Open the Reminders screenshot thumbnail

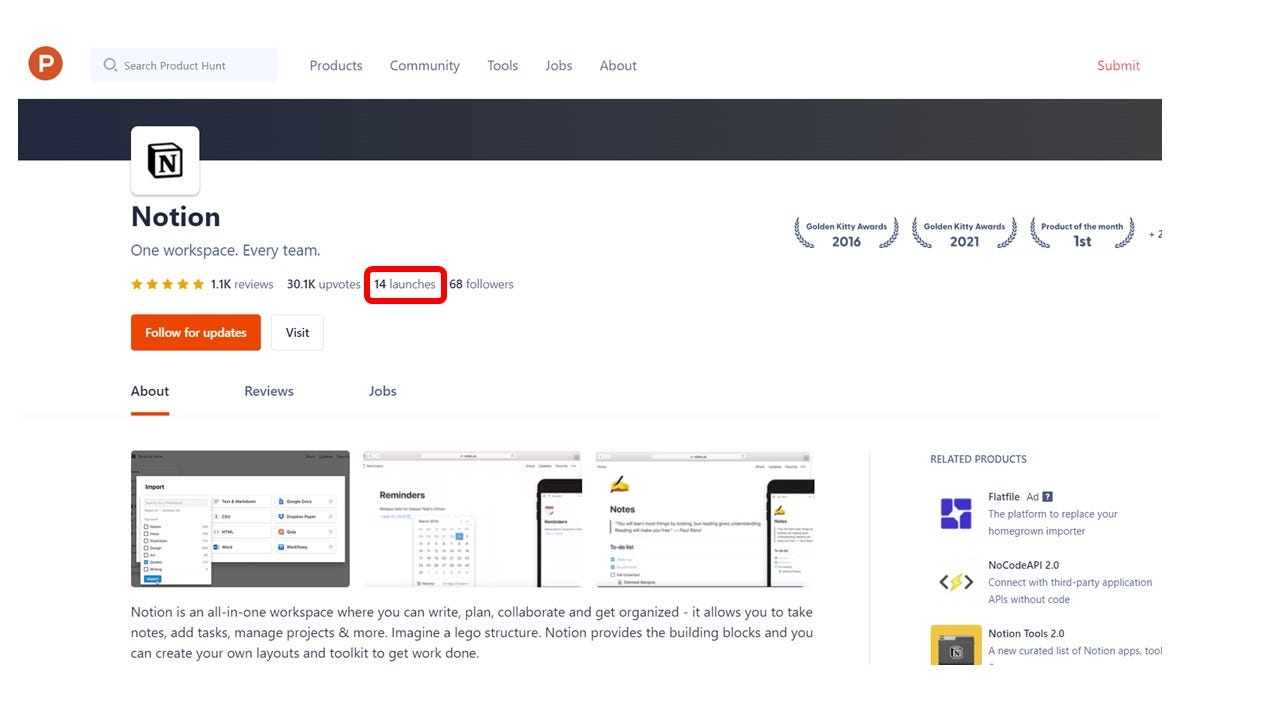(x=472, y=518)
